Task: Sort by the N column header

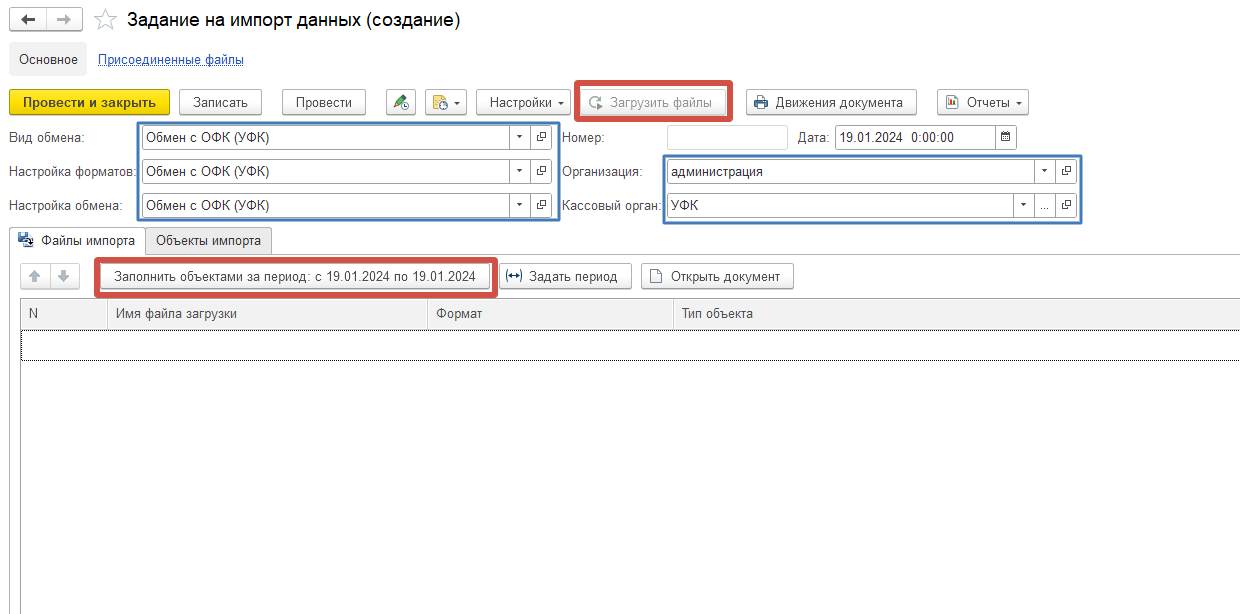Action: [64, 314]
